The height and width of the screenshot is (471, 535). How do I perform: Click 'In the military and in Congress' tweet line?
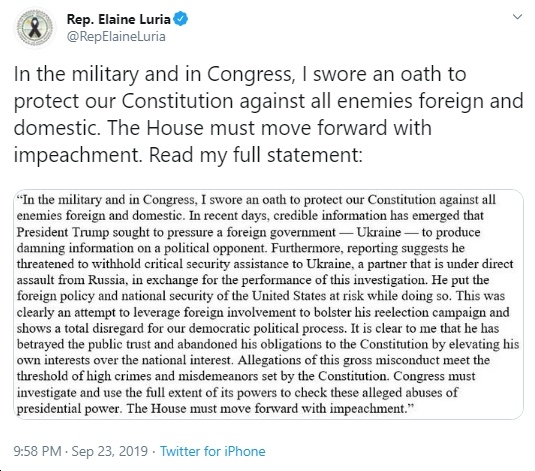(155, 74)
